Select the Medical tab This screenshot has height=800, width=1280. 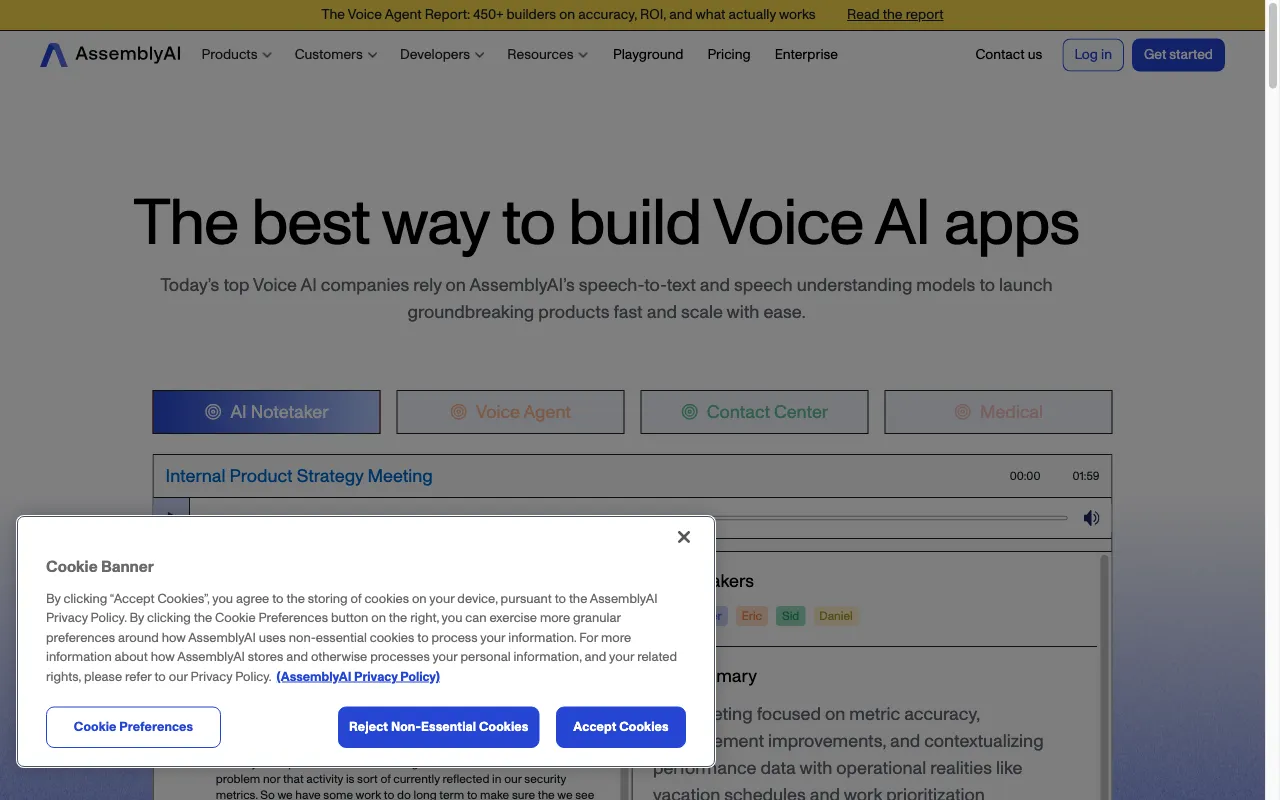[998, 412]
